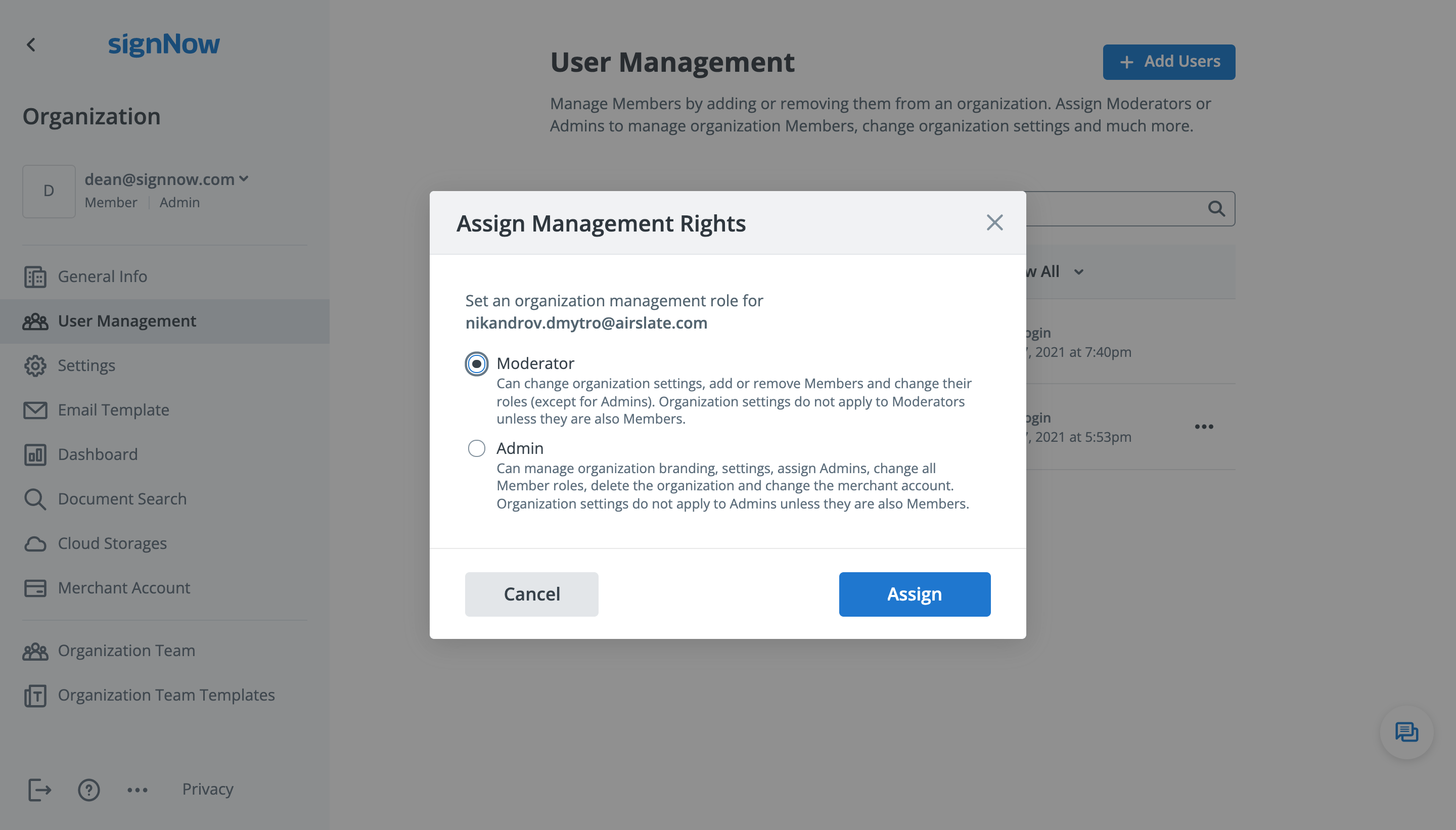1456x830 pixels.
Task: Open General Info in sidebar
Action: (102, 276)
